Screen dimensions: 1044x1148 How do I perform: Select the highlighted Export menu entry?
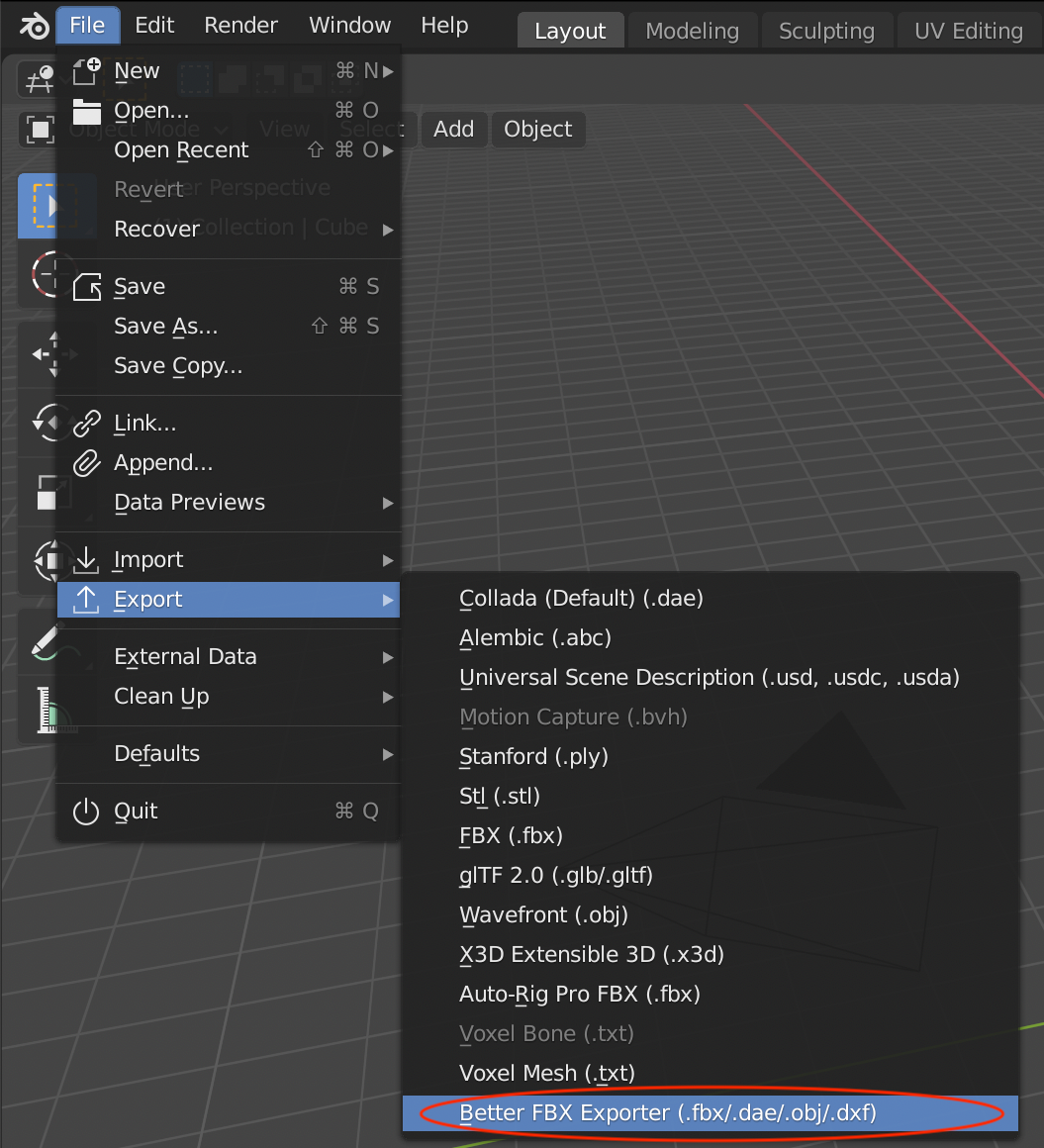230,600
